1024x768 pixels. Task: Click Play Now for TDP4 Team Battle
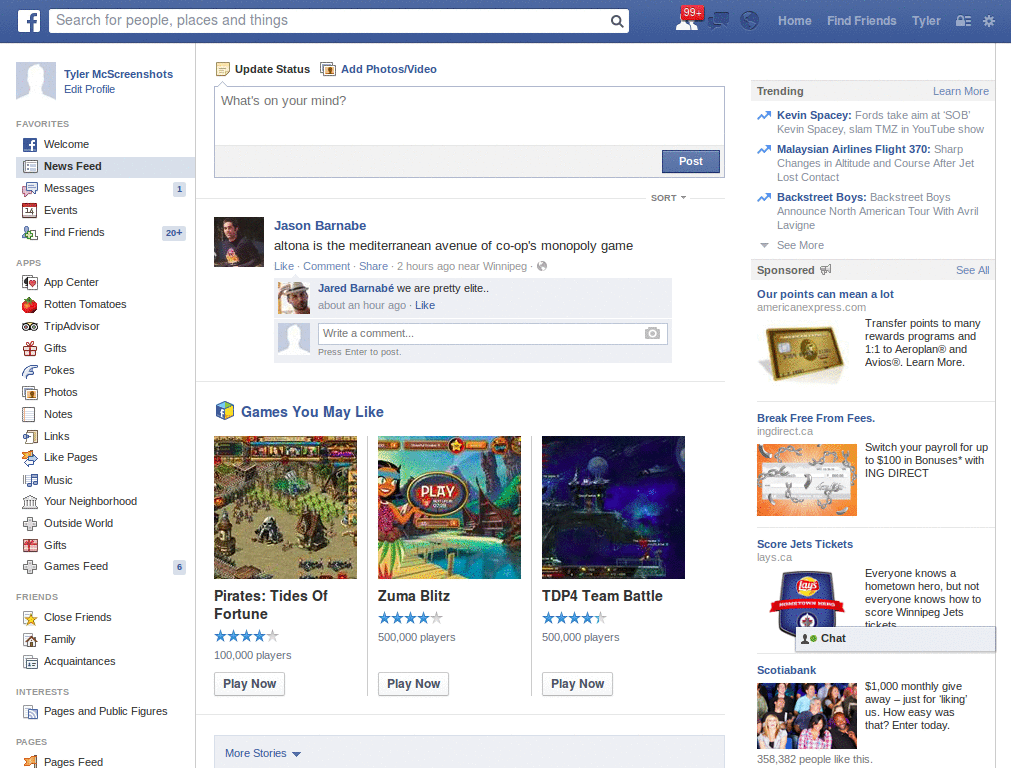coord(577,684)
